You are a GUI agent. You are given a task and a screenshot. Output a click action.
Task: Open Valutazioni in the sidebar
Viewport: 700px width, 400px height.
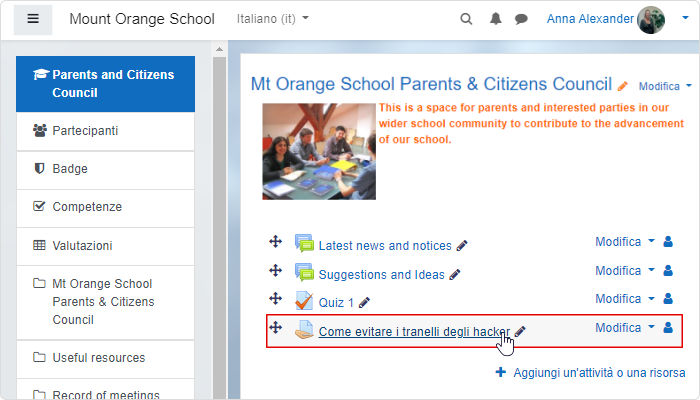(105, 246)
